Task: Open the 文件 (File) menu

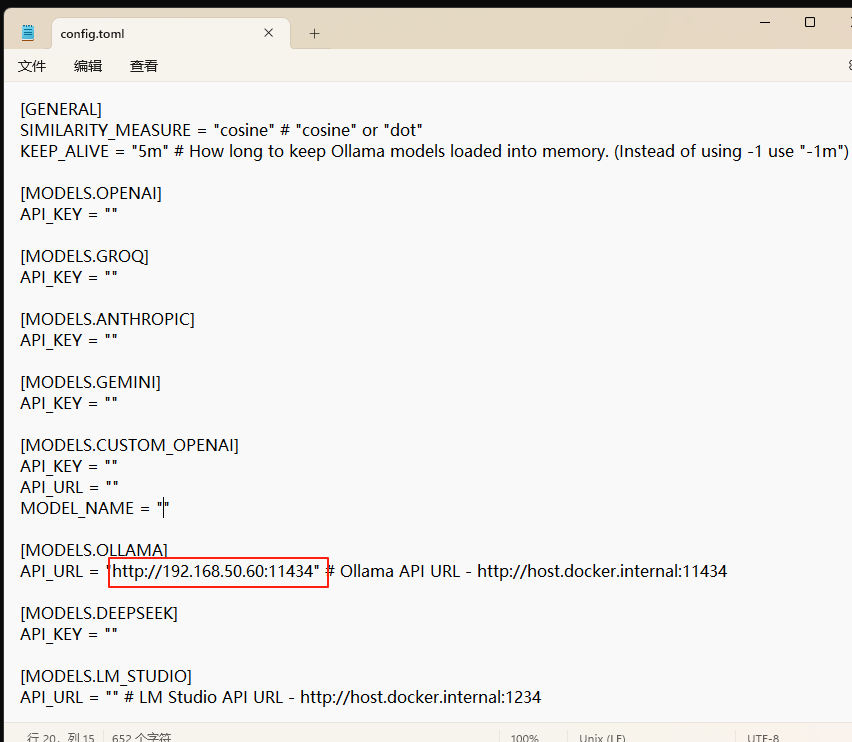Action: point(32,66)
